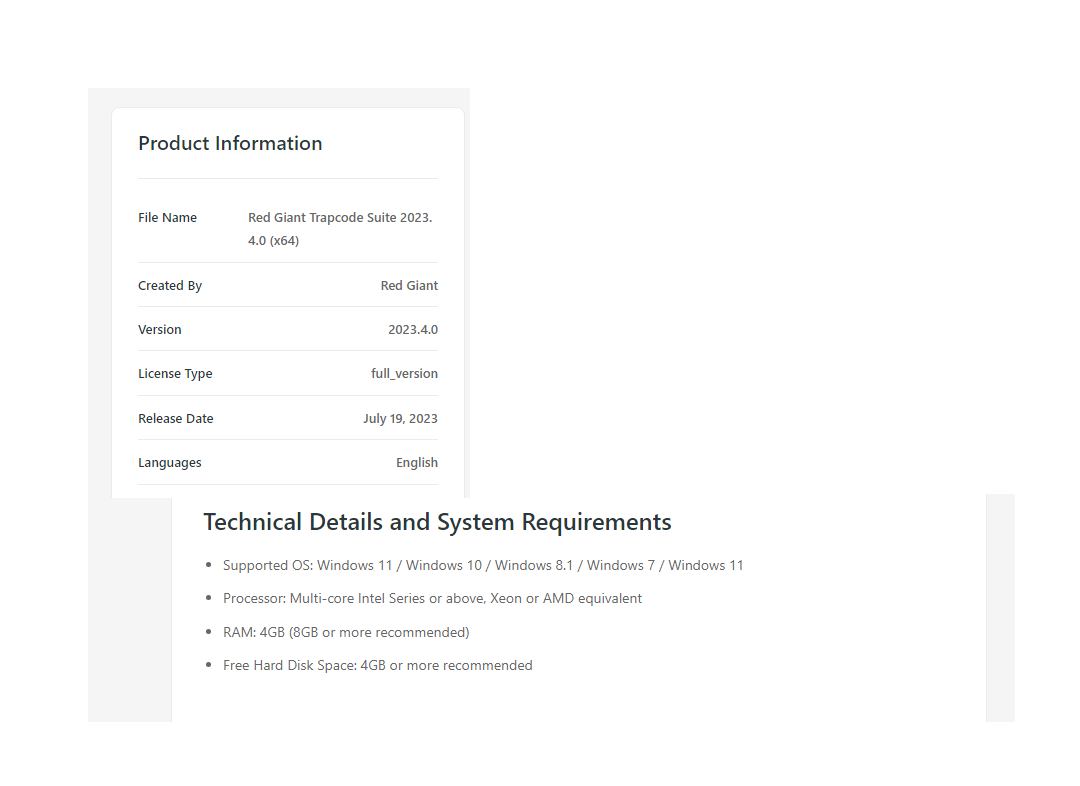Select the 2023.4.0 version number

click(x=412, y=330)
